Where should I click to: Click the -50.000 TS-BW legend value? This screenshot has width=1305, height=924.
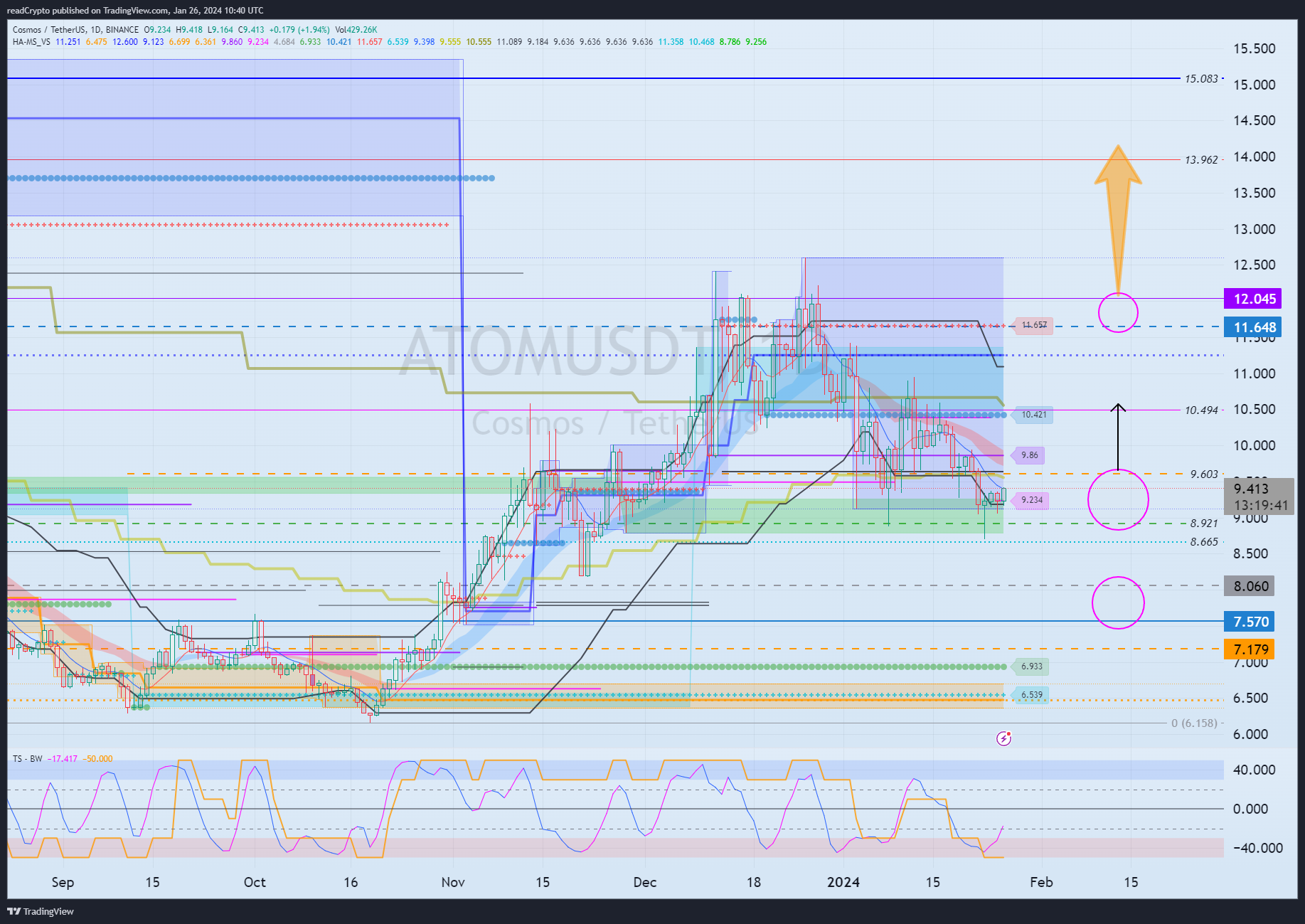tap(97, 759)
